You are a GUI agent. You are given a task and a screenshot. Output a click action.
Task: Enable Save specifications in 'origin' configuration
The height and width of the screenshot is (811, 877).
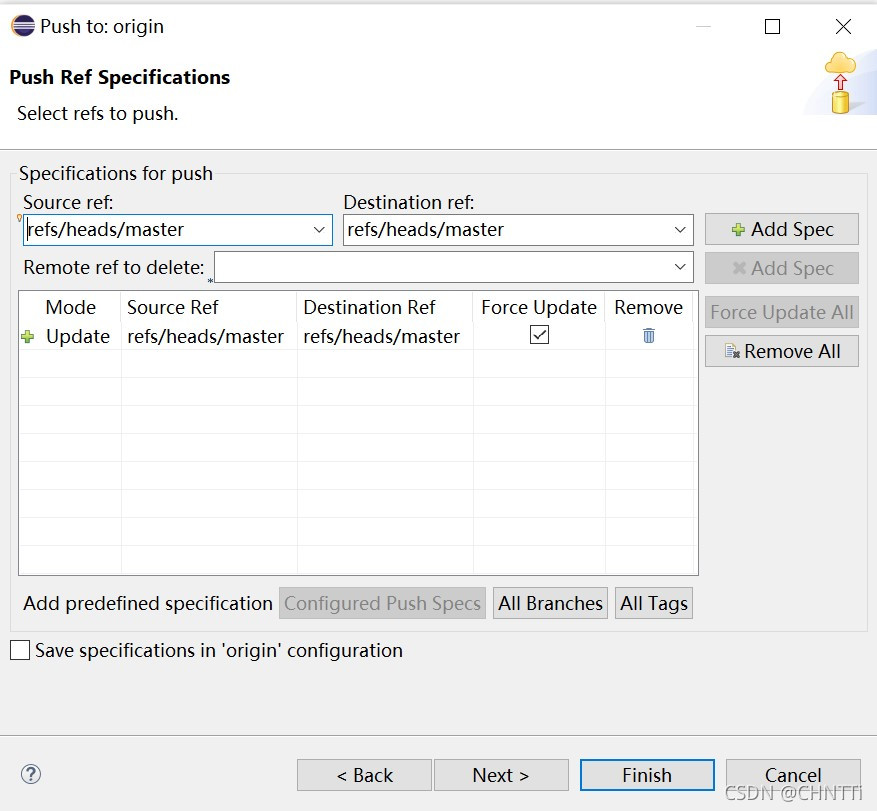point(20,651)
